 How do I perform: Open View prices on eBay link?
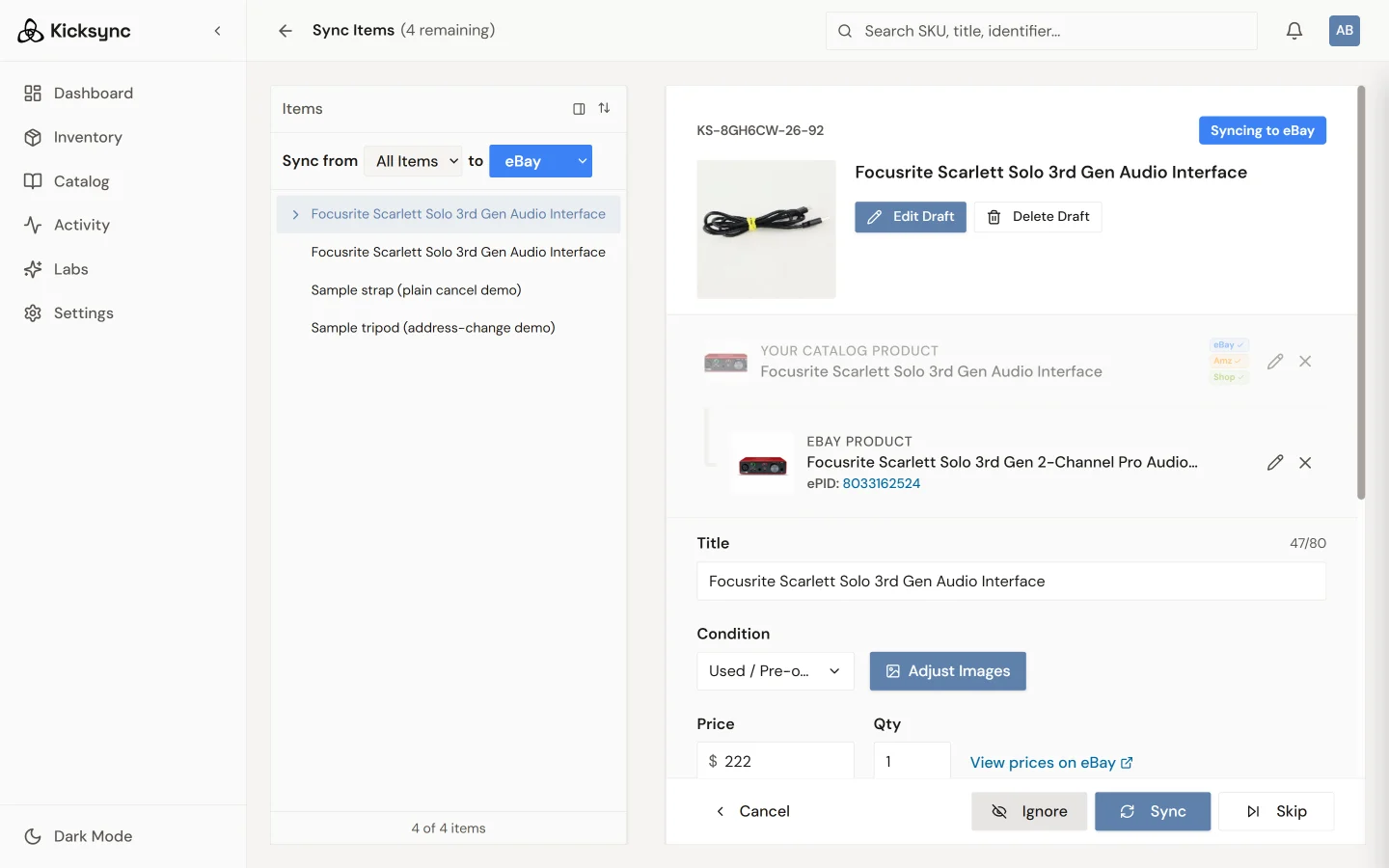(x=1051, y=763)
